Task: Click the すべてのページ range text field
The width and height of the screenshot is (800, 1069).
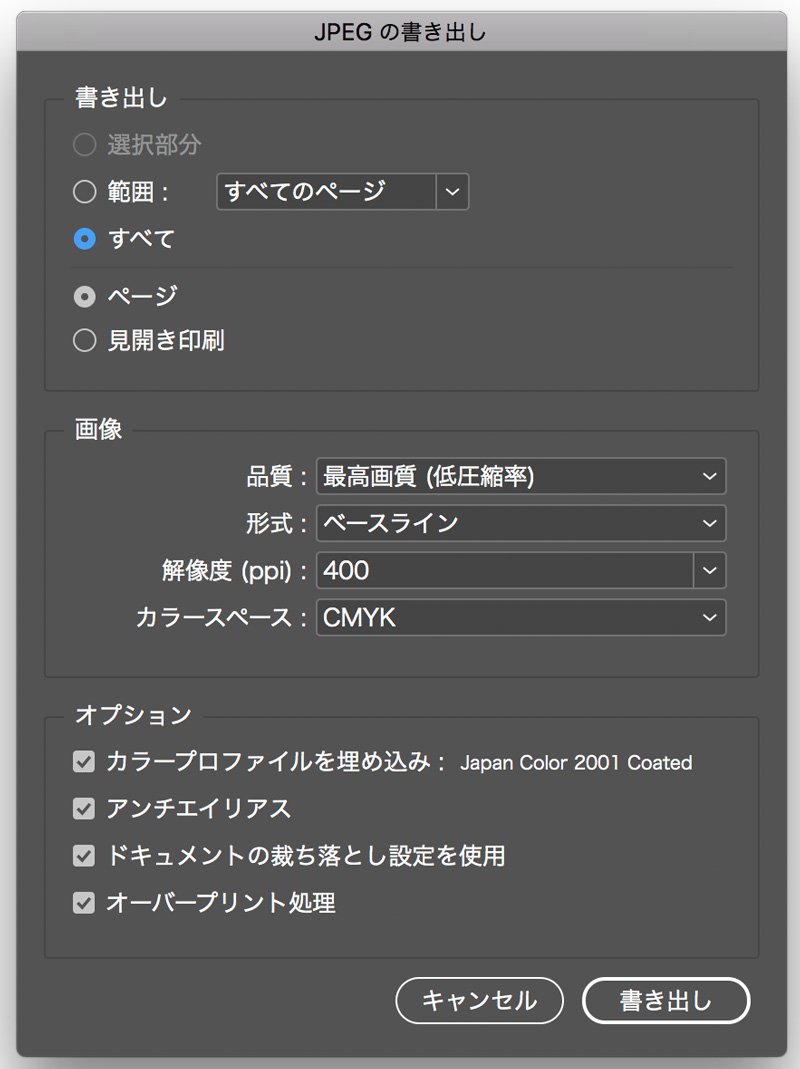Action: [x=326, y=192]
